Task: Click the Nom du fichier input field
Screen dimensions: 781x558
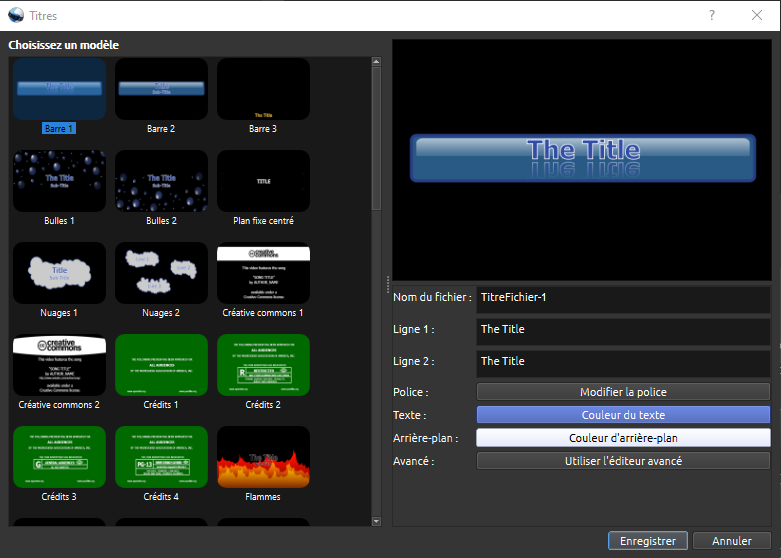Action: [x=623, y=298]
